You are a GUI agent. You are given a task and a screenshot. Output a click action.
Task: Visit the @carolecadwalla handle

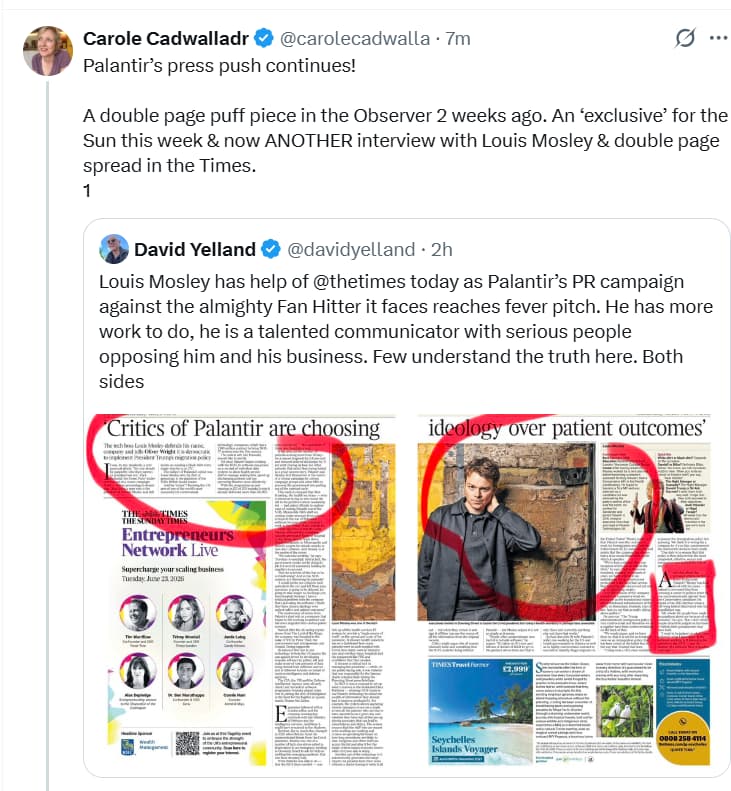pos(354,39)
